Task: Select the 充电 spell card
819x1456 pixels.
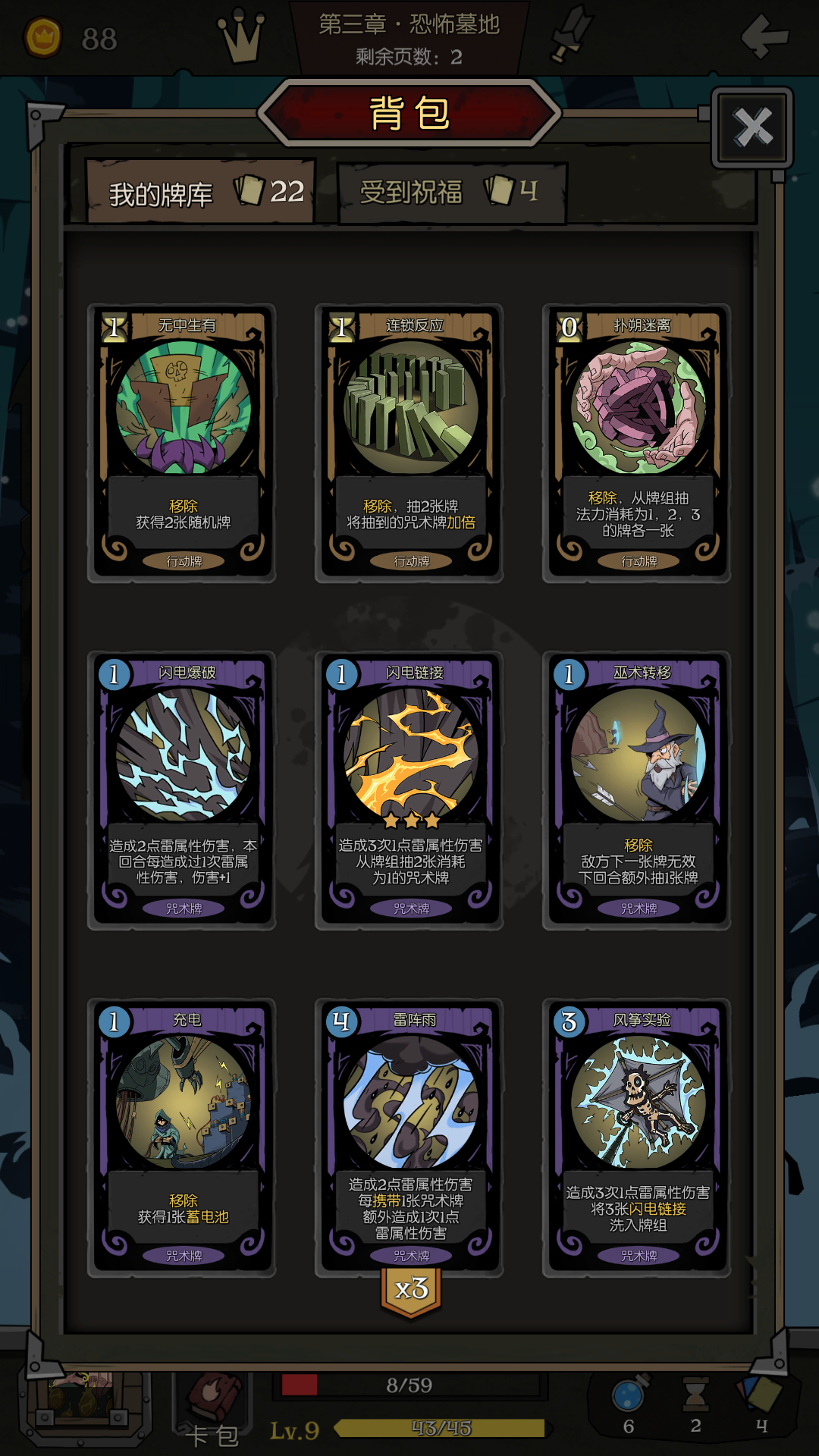Action: point(182,1137)
